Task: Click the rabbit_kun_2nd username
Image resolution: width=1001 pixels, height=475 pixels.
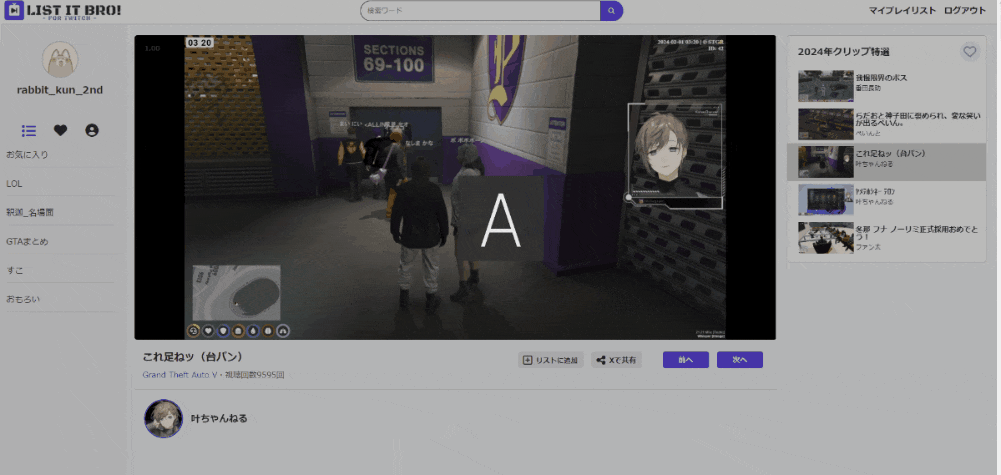Action: [60, 90]
